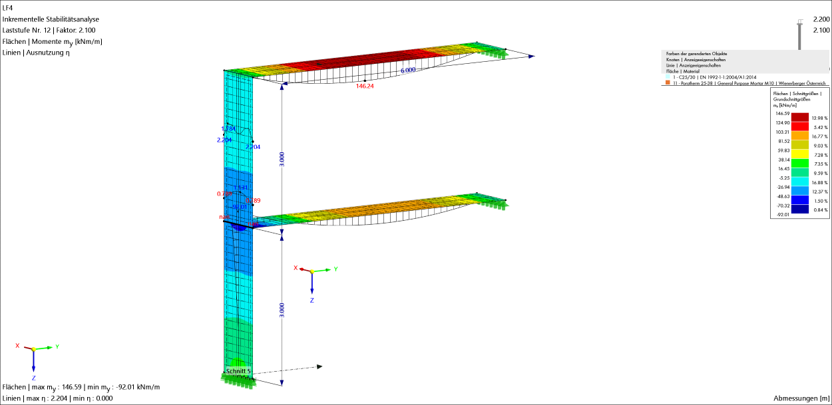Click the Linien Ausnutzung η heading
This screenshot has height=405, width=832.
pos(38,52)
